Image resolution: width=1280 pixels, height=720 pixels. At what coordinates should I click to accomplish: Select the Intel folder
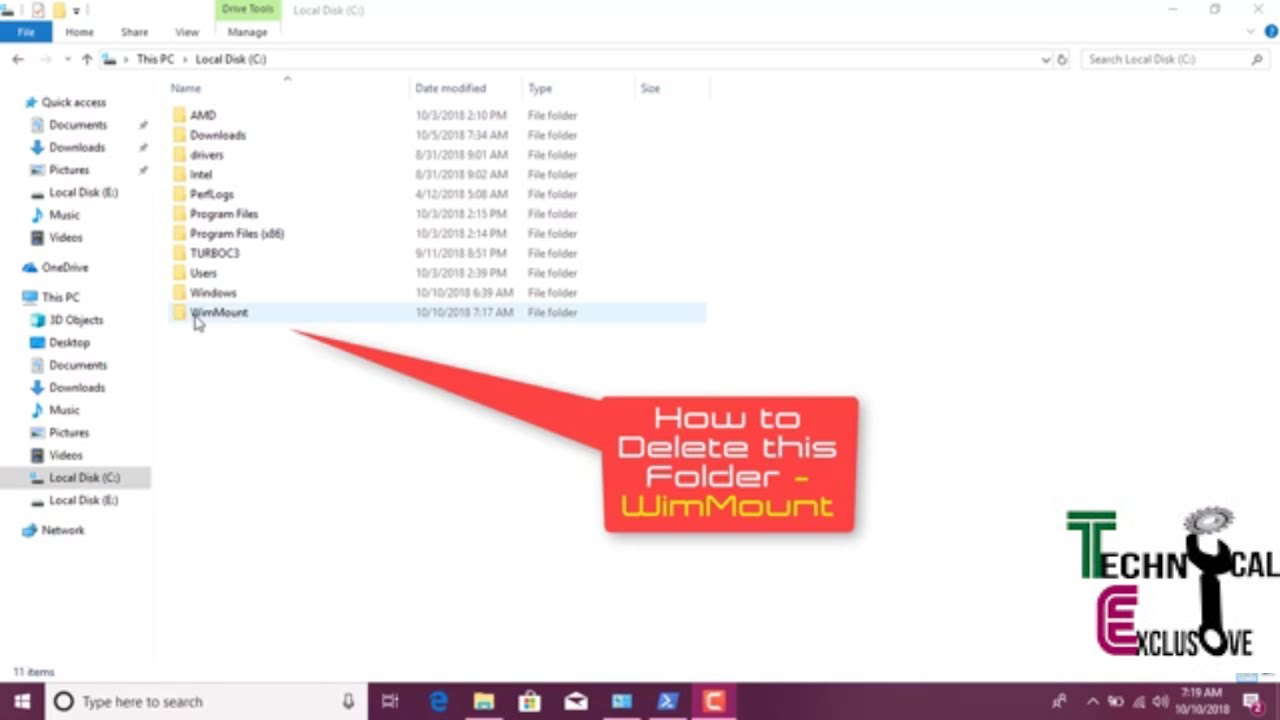201,174
